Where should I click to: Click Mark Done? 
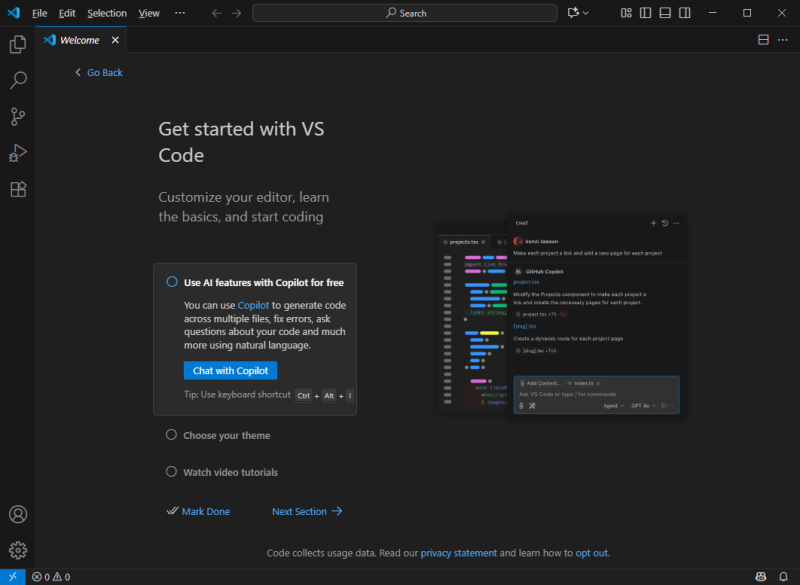[x=198, y=511]
